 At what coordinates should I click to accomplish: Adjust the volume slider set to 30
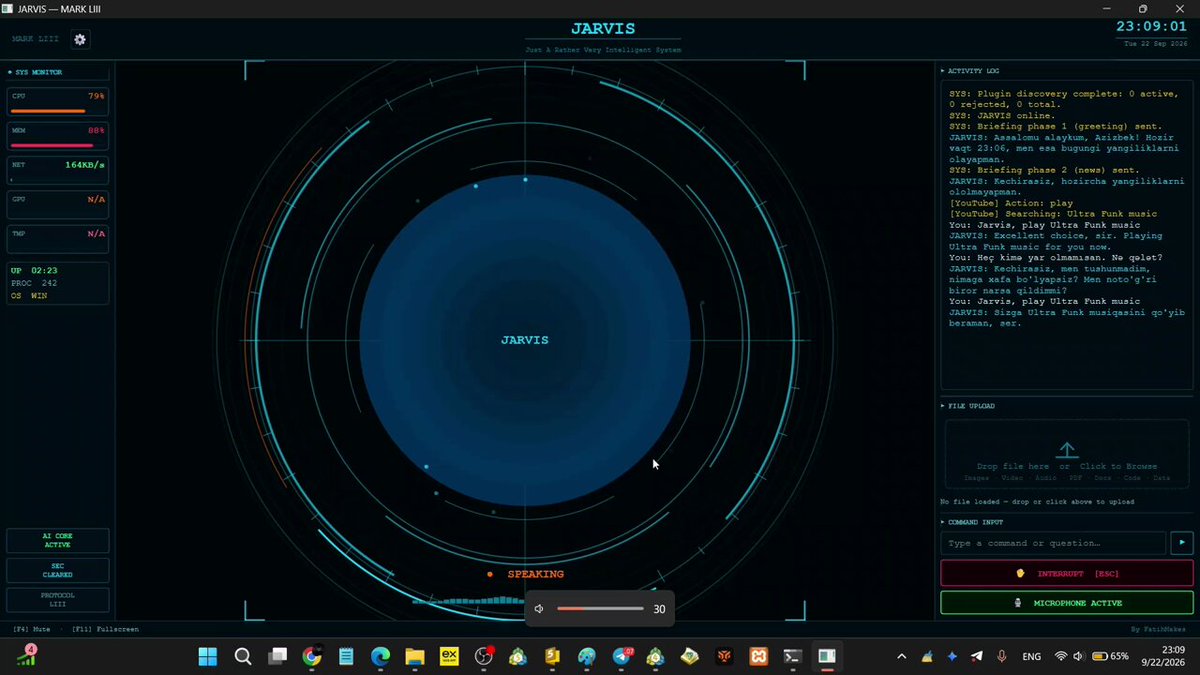click(600, 609)
